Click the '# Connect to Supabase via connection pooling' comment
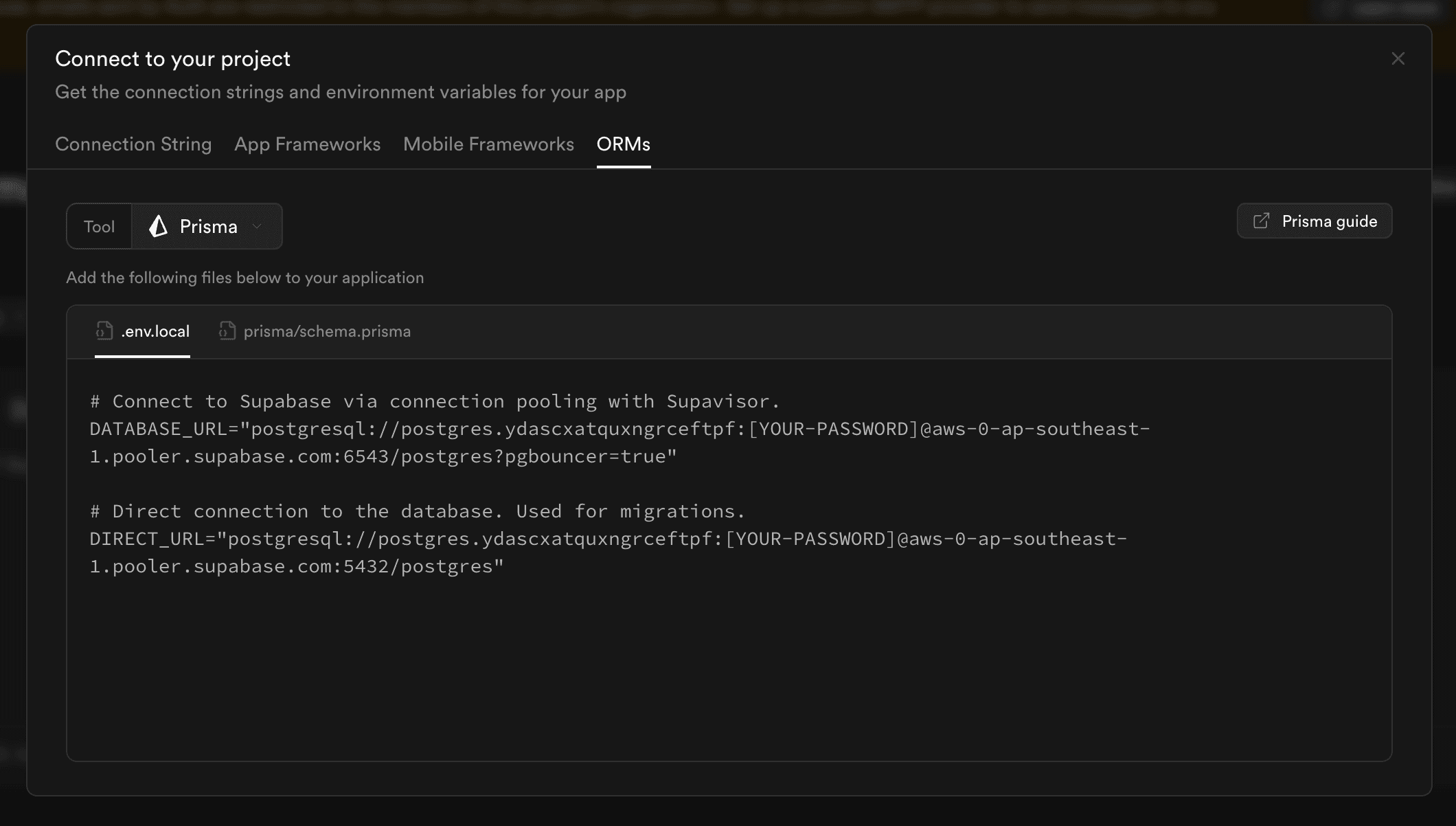1456x826 pixels. click(x=435, y=401)
